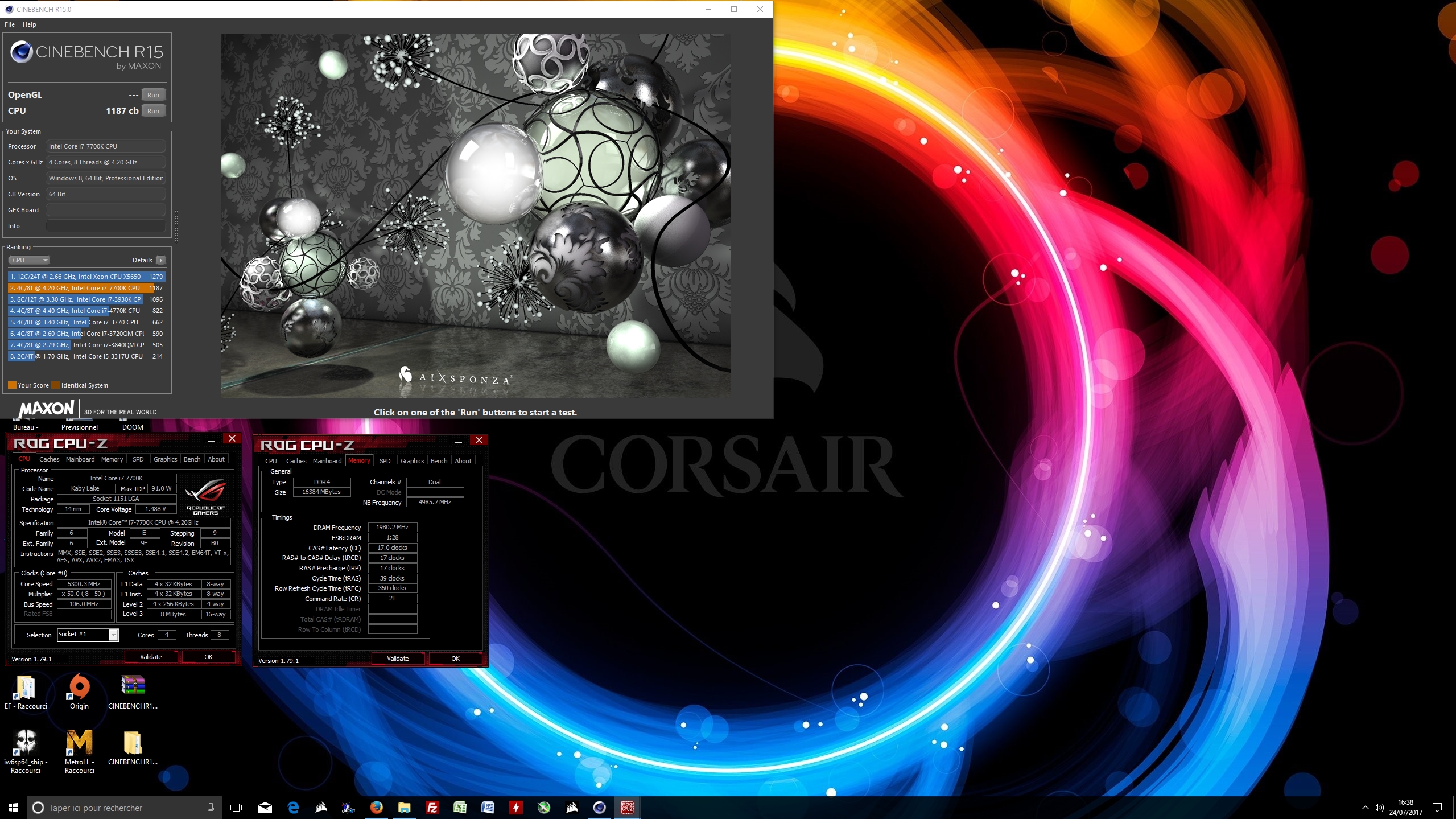
Task: Switch to Mainboard tab in processor CPU-Z window
Action: point(80,459)
